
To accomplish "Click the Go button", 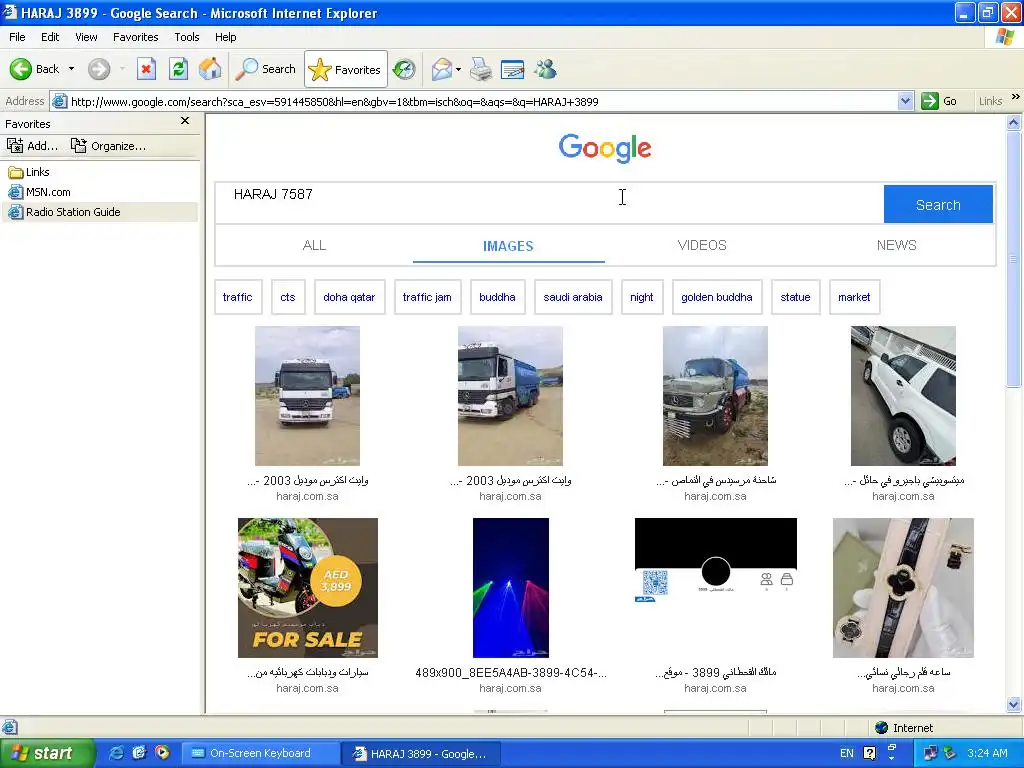I will pos(939,102).
